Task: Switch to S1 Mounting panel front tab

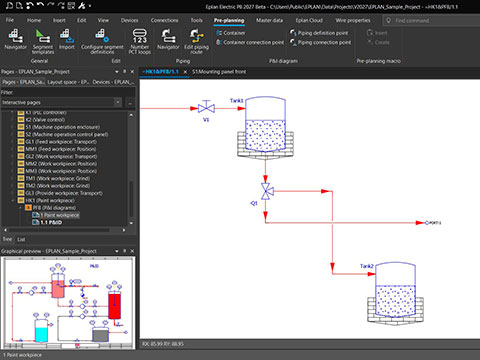Action: point(219,72)
